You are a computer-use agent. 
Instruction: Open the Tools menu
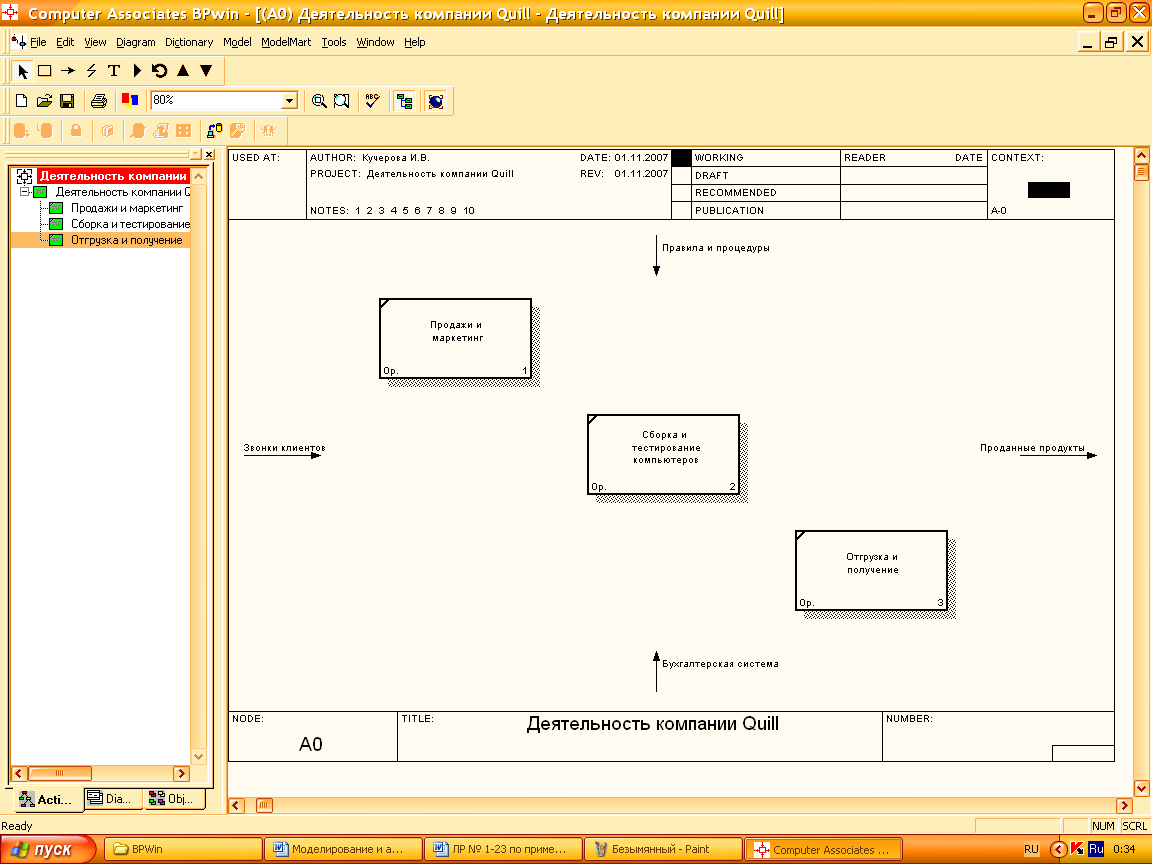[x=334, y=42]
